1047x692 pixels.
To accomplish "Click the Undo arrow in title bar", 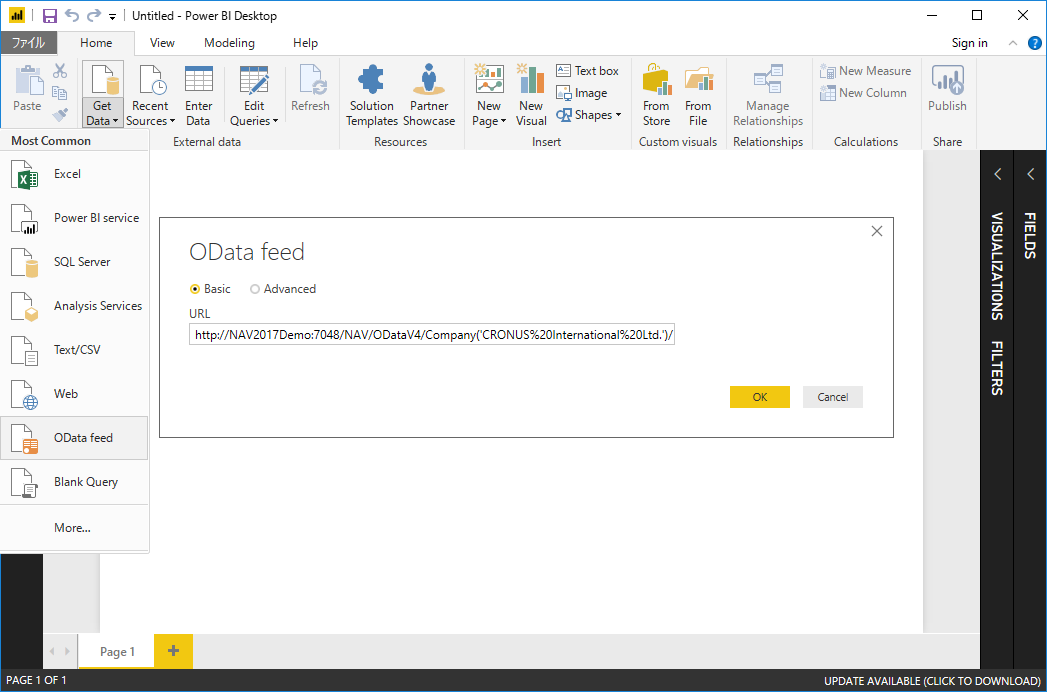I will click(x=72, y=15).
